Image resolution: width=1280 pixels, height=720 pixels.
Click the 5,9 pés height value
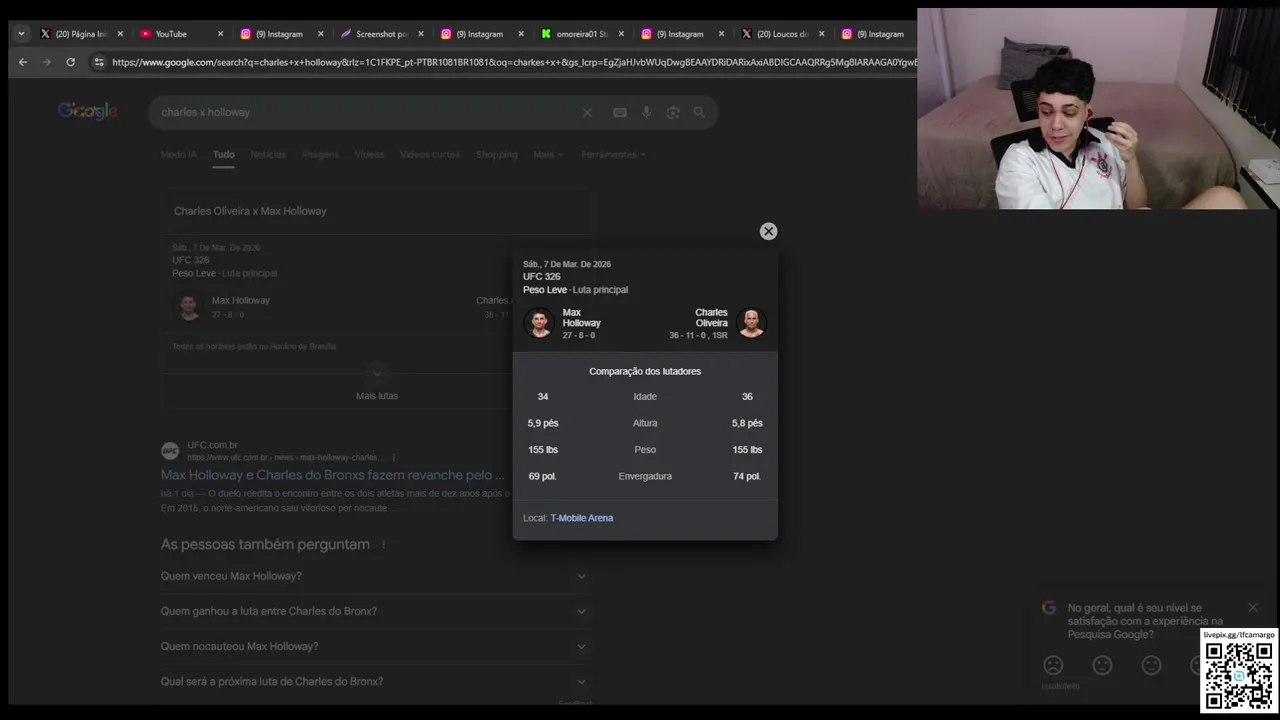point(543,423)
